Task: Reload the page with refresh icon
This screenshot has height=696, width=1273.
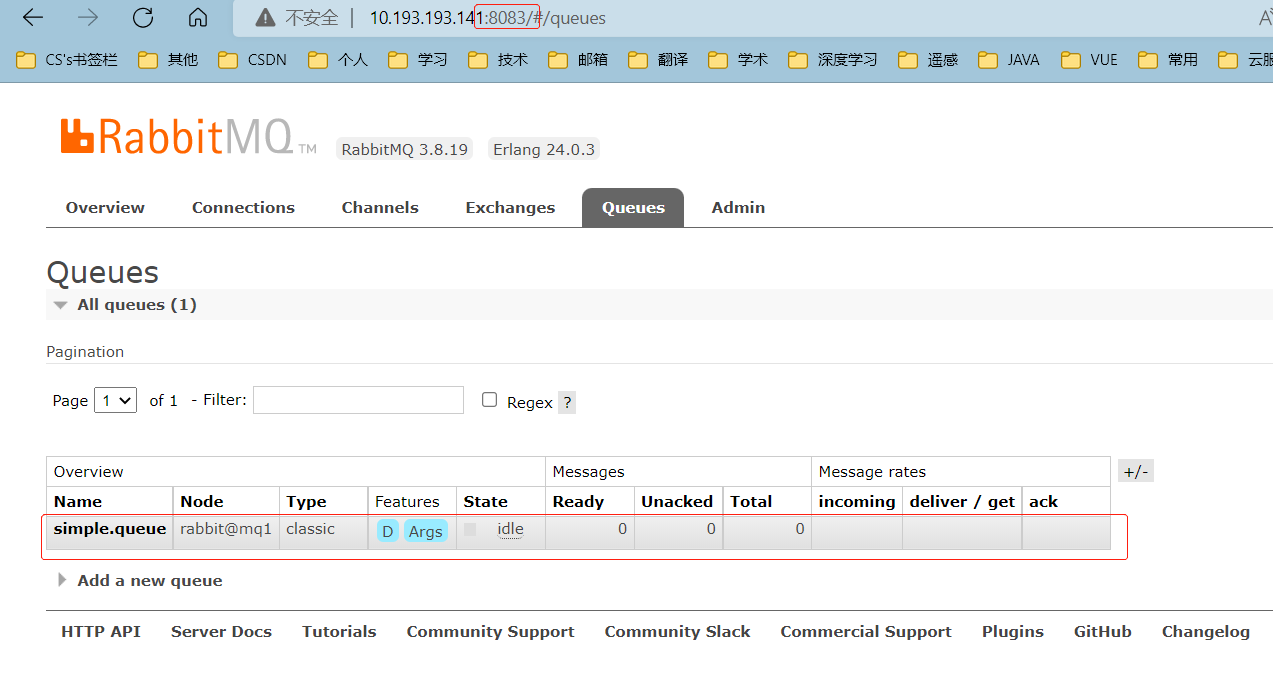Action: coord(143,17)
